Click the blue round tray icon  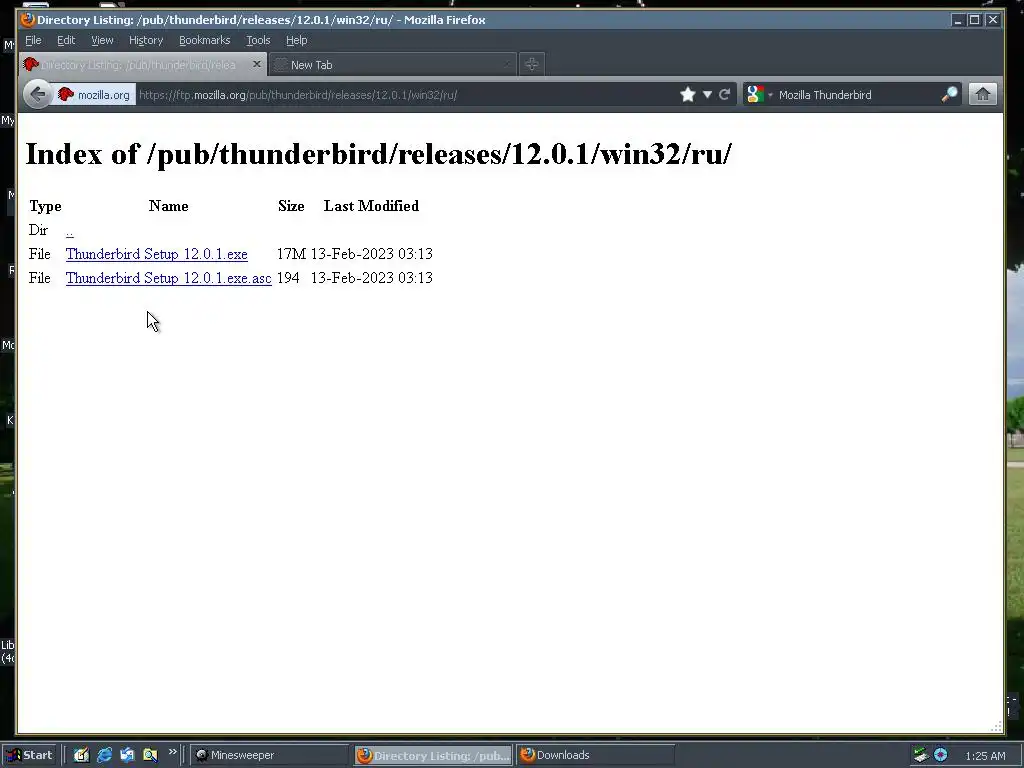coord(940,755)
